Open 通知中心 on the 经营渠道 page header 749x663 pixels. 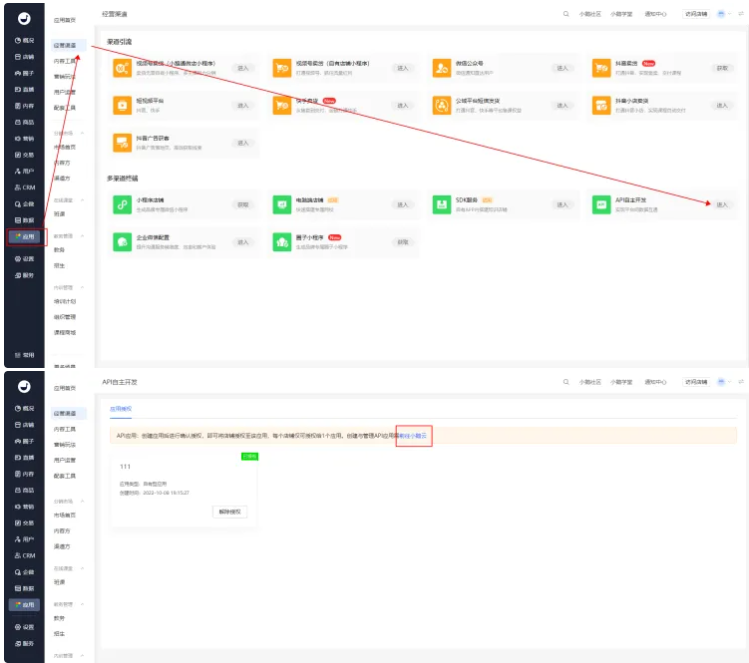pos(655,14)
